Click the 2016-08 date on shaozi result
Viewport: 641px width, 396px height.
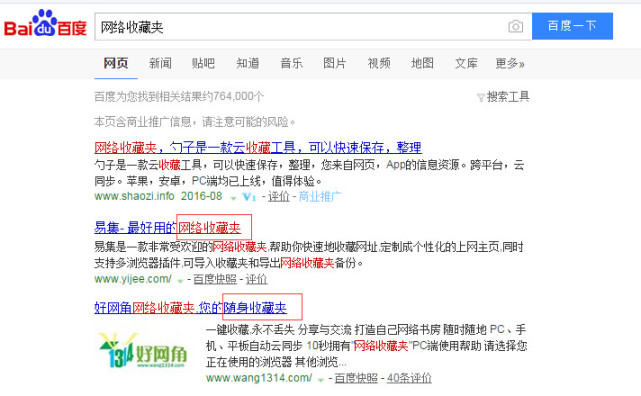tap(202, 197)
